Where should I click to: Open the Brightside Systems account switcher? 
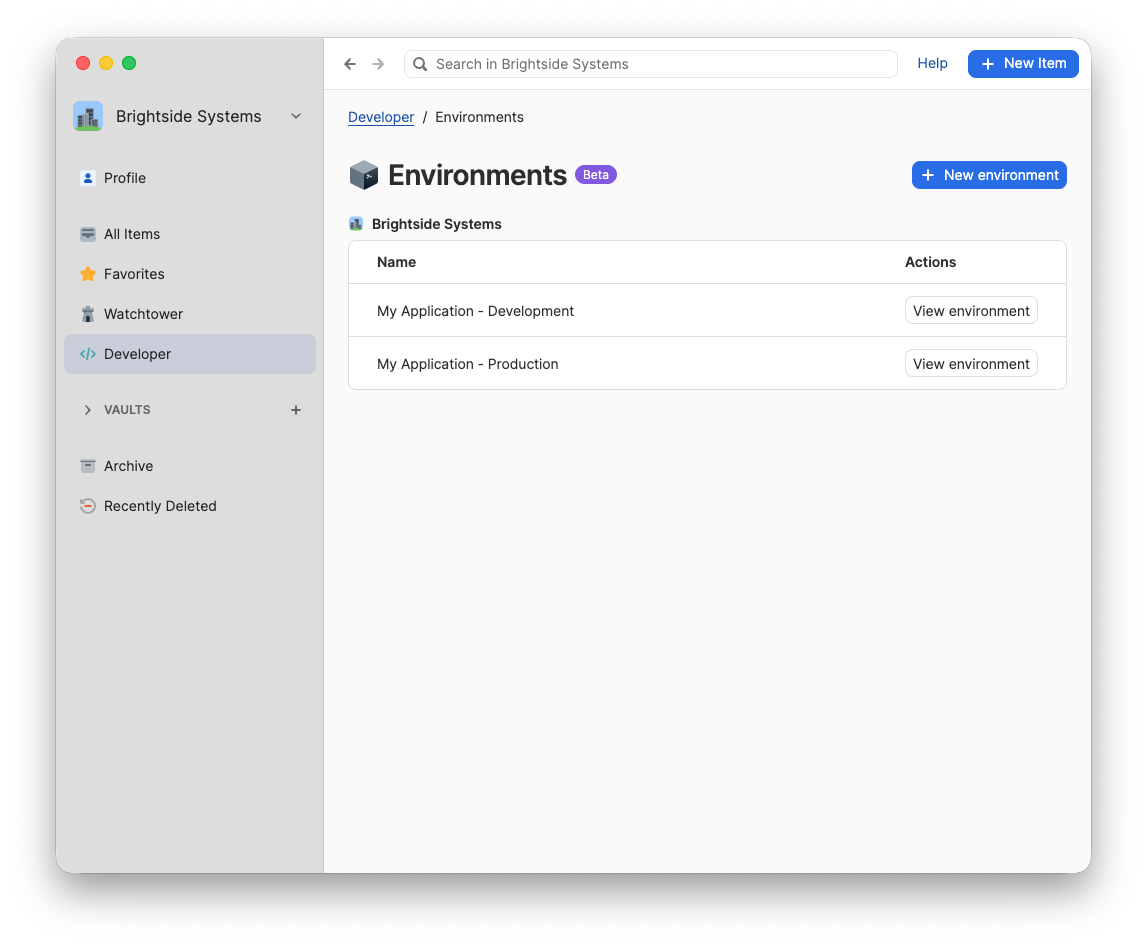point(295,116)
